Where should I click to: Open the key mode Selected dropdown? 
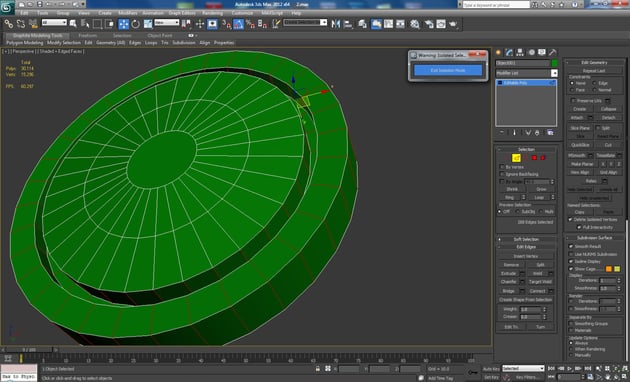[x=523, y=368]
